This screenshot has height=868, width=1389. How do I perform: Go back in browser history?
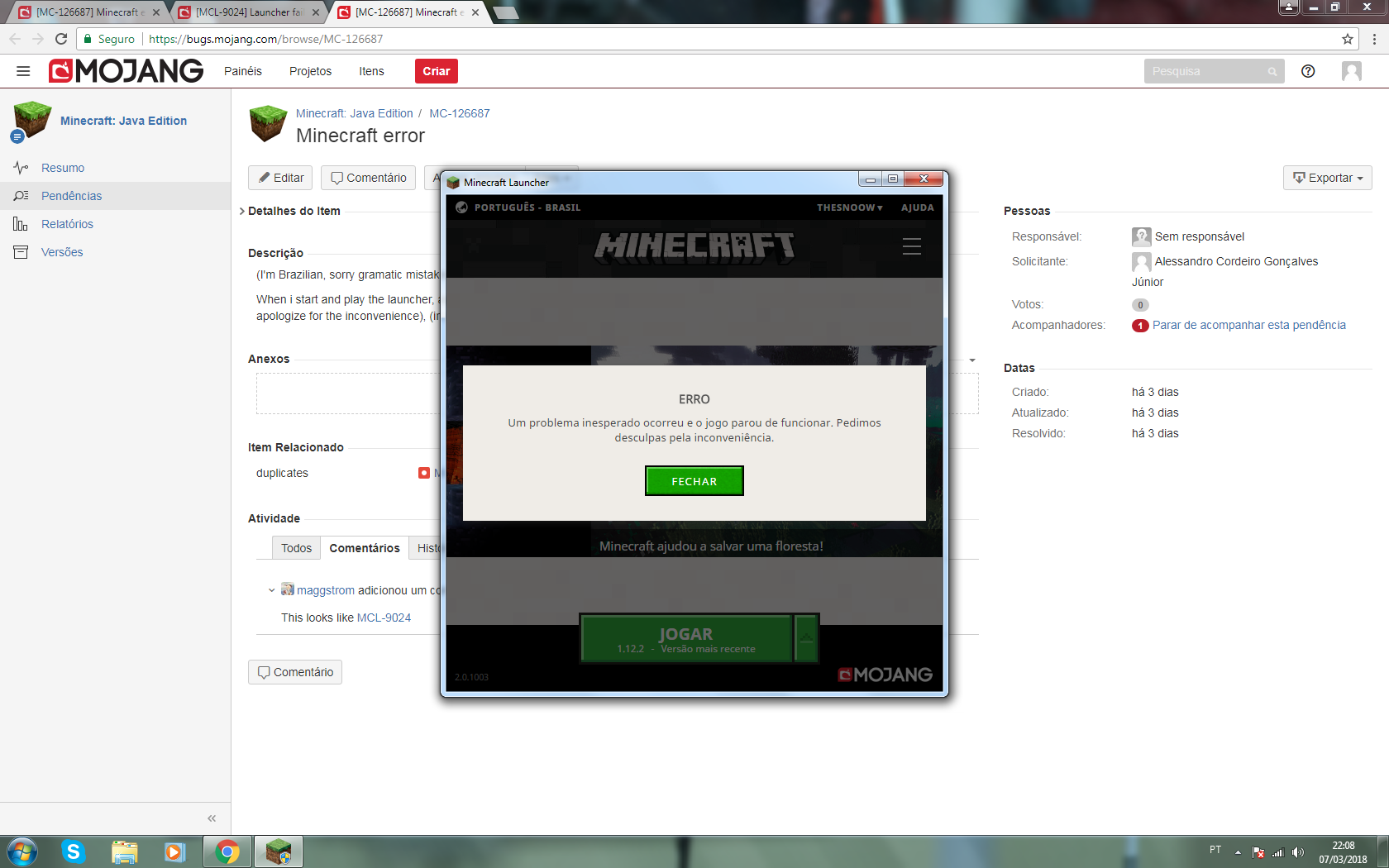click(x=15, y=39)
